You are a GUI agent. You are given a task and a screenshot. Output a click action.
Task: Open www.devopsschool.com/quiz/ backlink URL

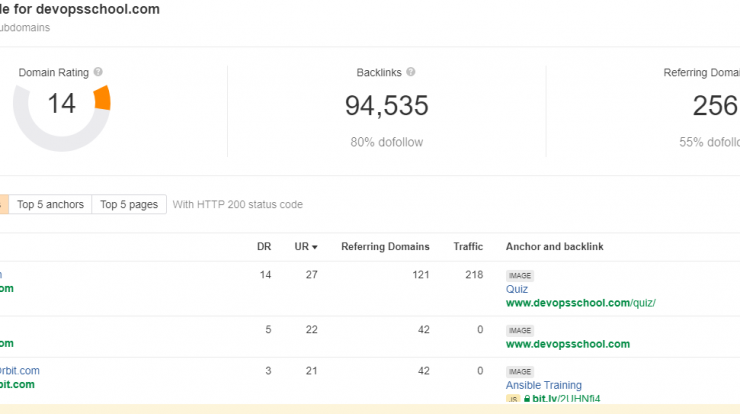581,303
